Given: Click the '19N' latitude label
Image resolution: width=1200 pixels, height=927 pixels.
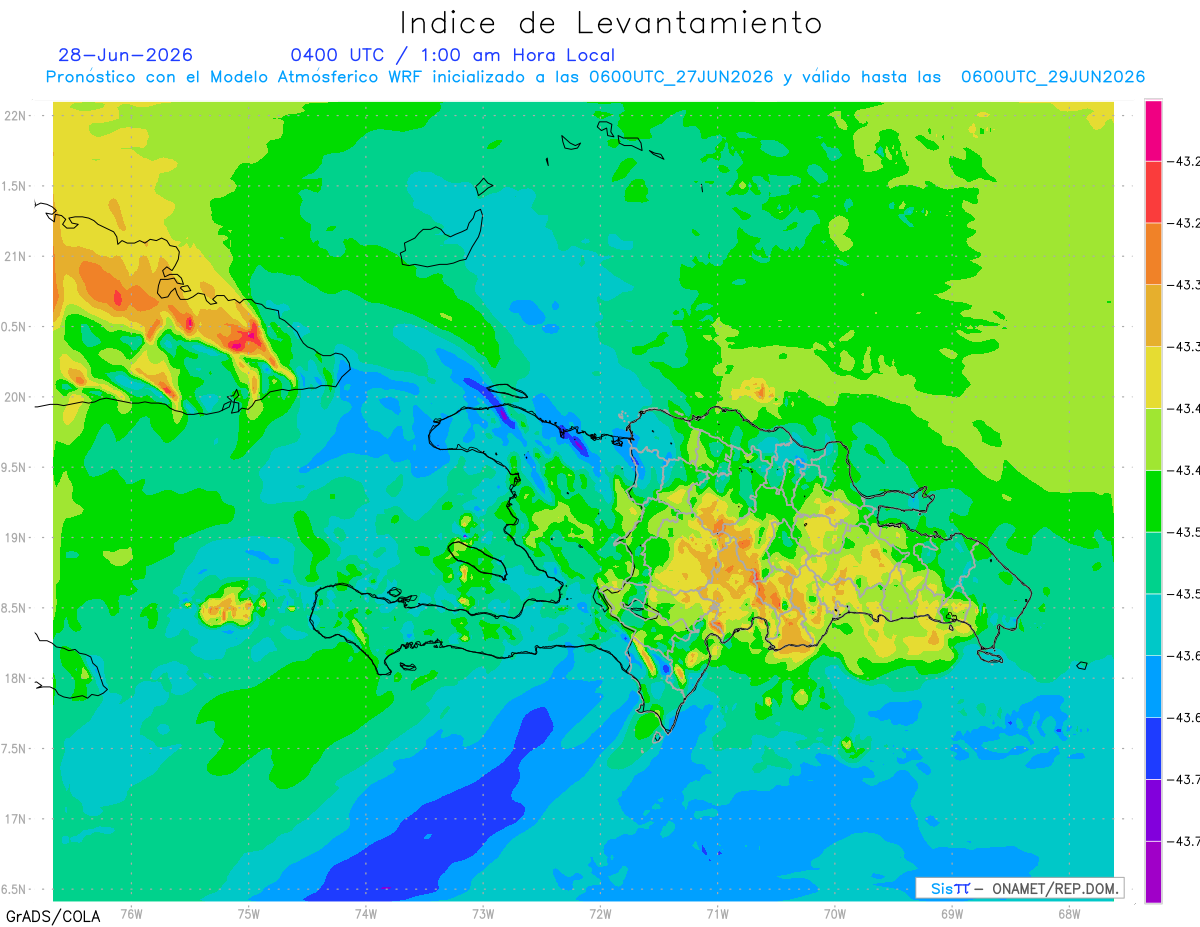Looking at the screenshot, I should (17, 537).
